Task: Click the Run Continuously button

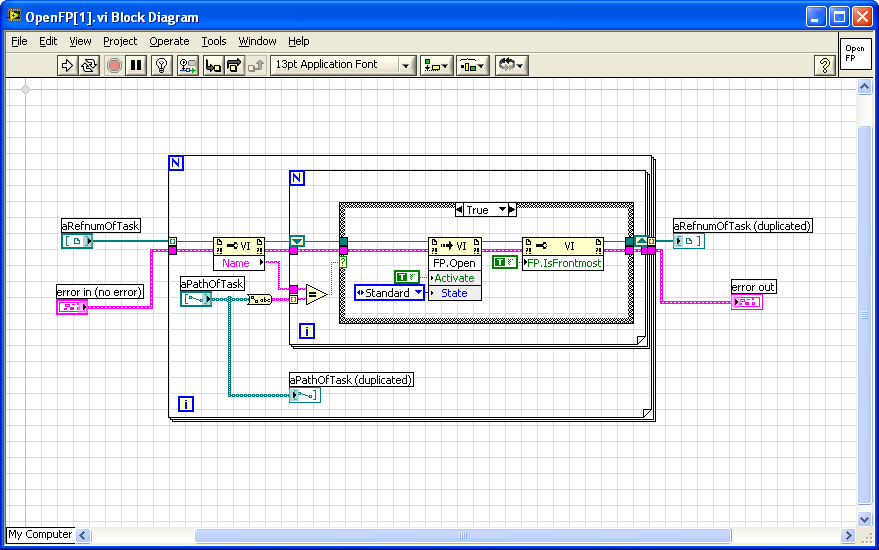Action: [89, 65]
